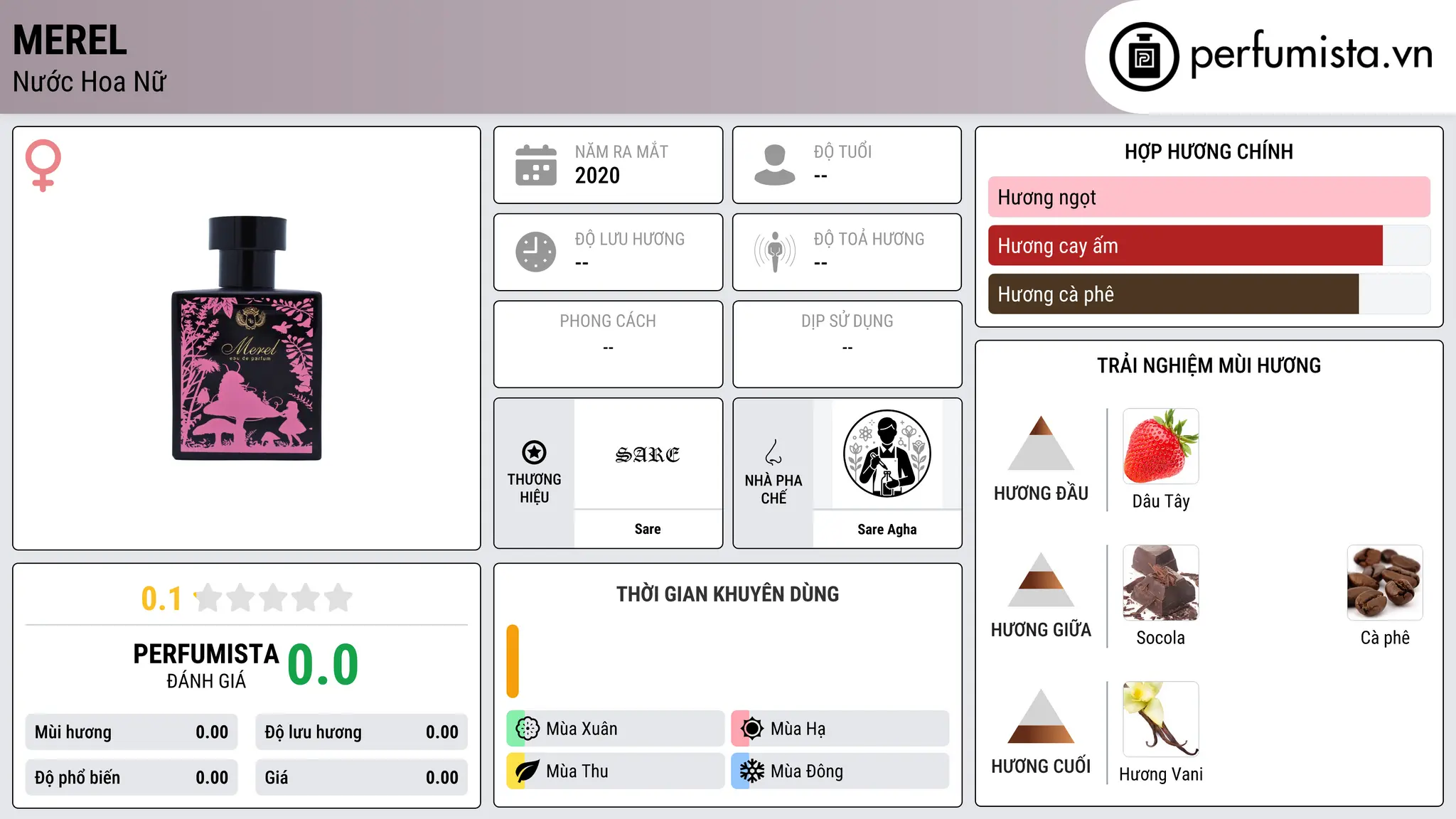Viewport: 1456px width, 819px height.
Task: Click the Hương cuối pyramid icon
Action: pos(1042,716)
